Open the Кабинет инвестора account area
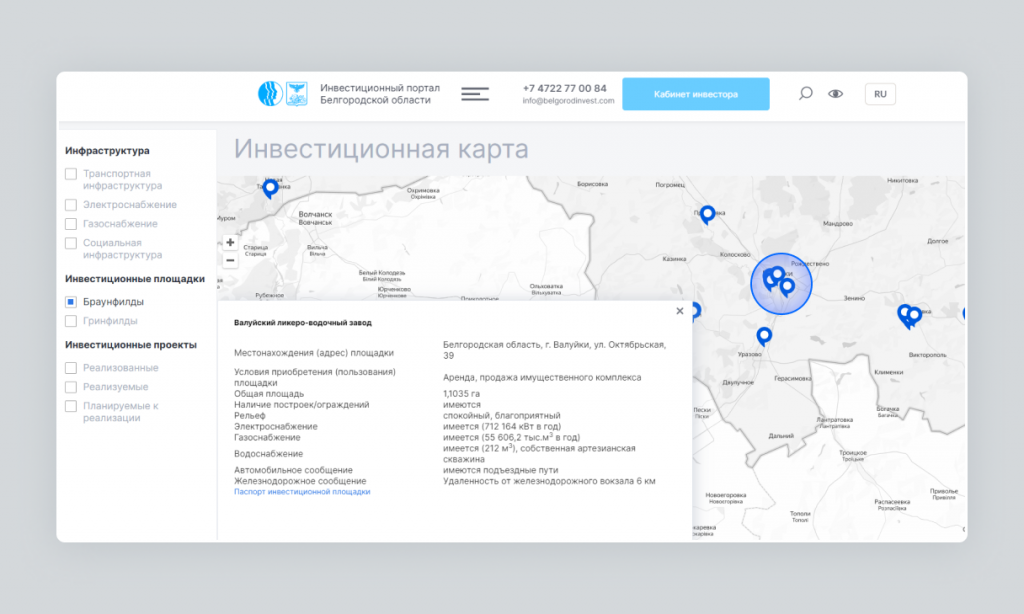The width and height of the screenshot is (1024, 614). pyautogui.click(x=696, y=94)
